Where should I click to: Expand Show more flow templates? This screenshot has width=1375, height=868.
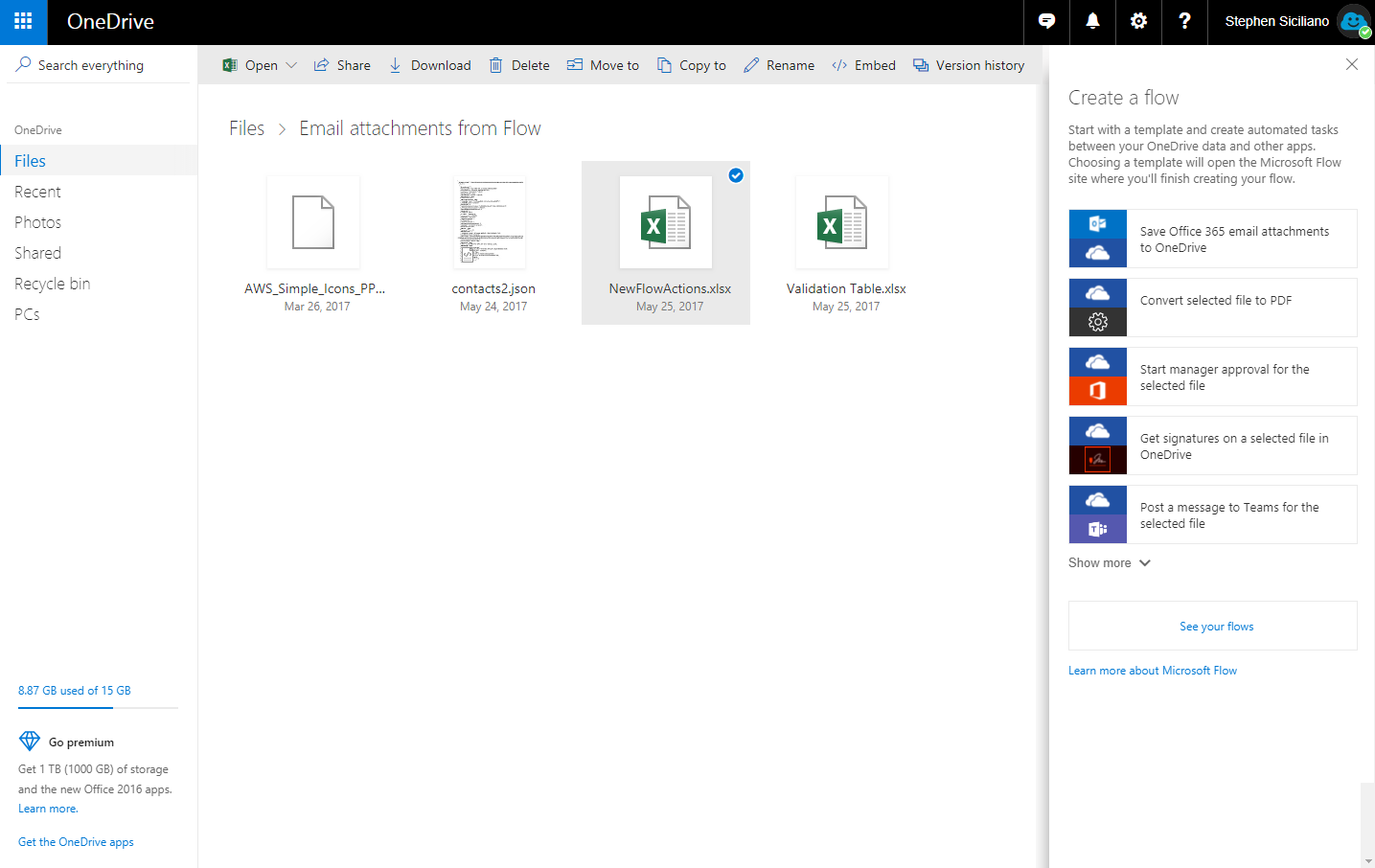click(x=1110, y=562)
